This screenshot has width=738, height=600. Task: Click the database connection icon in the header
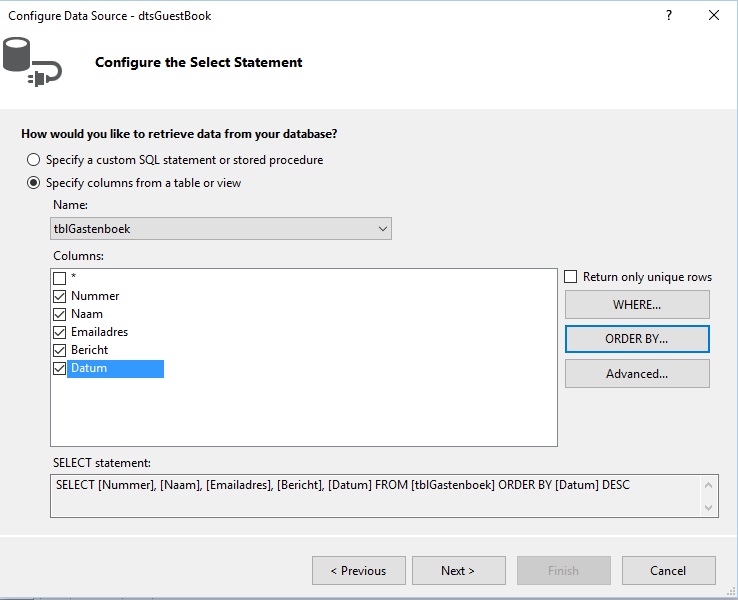(32, 62)
